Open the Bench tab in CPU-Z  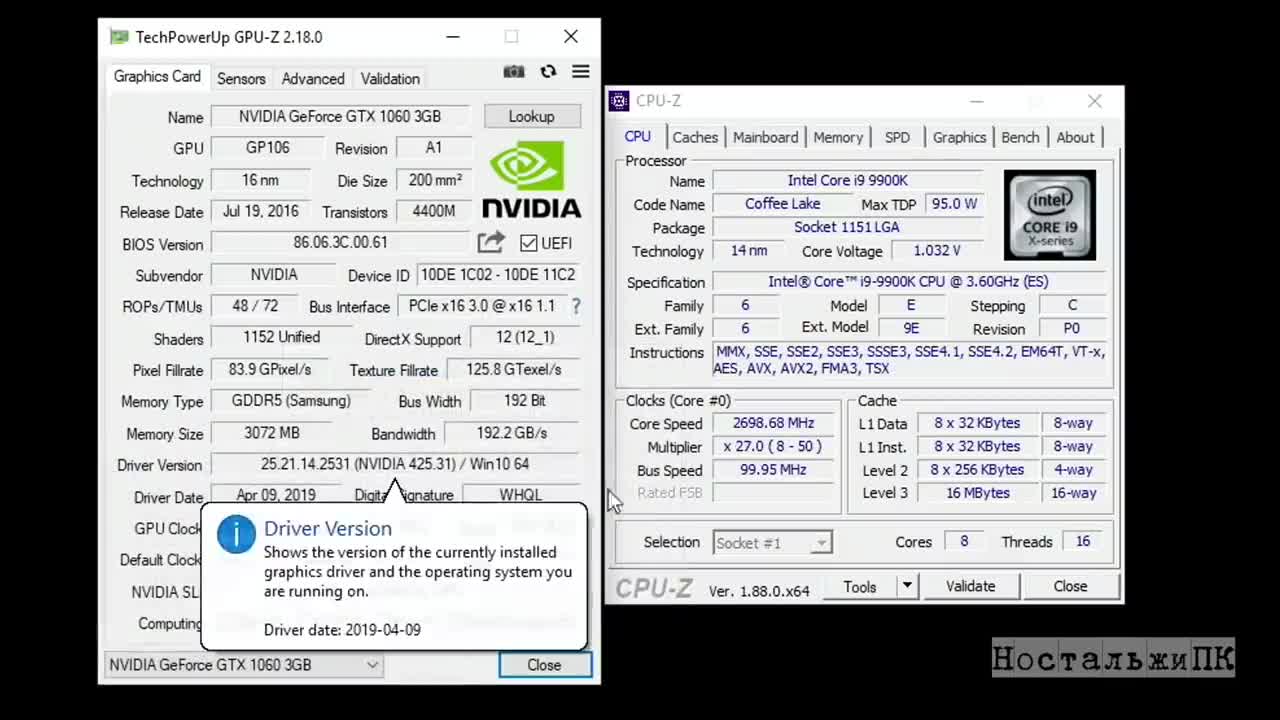[x=1020, y=138]
